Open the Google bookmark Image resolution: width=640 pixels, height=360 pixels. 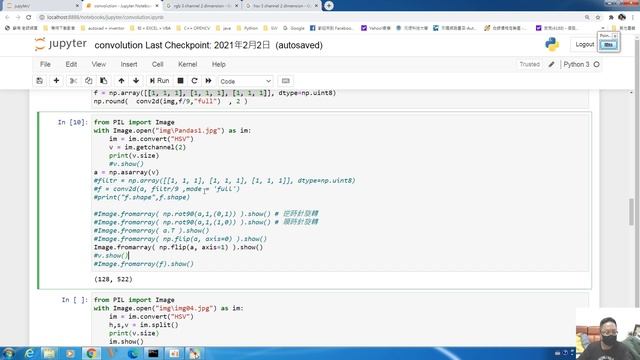coord(294,28)
